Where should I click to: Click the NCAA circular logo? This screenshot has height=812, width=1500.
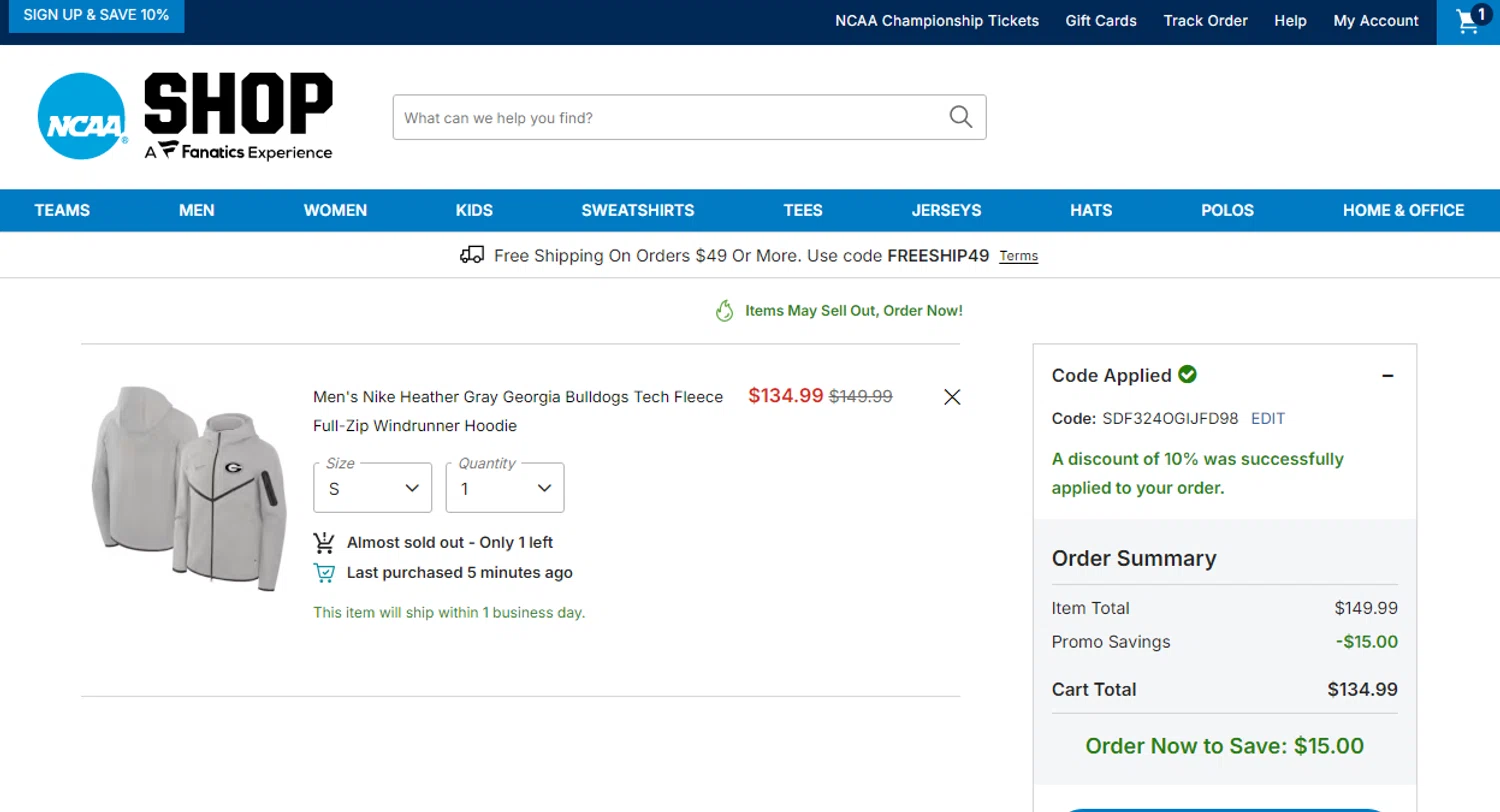pos(82,116)
